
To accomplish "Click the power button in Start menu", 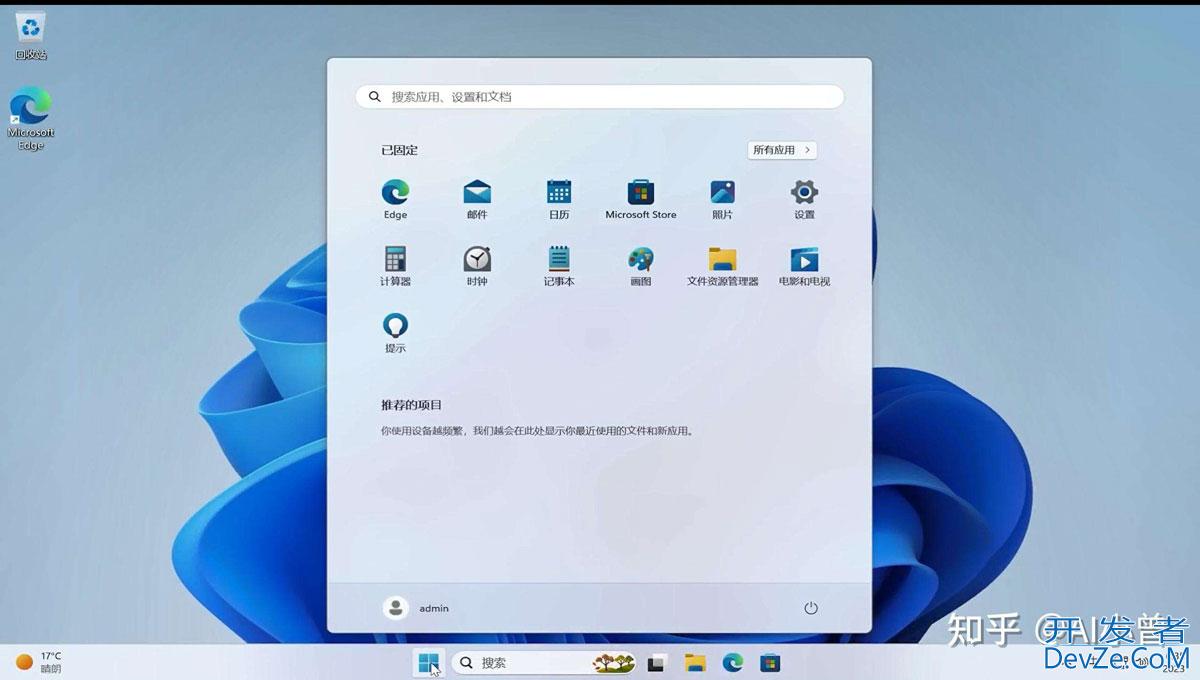I will 811,608.
